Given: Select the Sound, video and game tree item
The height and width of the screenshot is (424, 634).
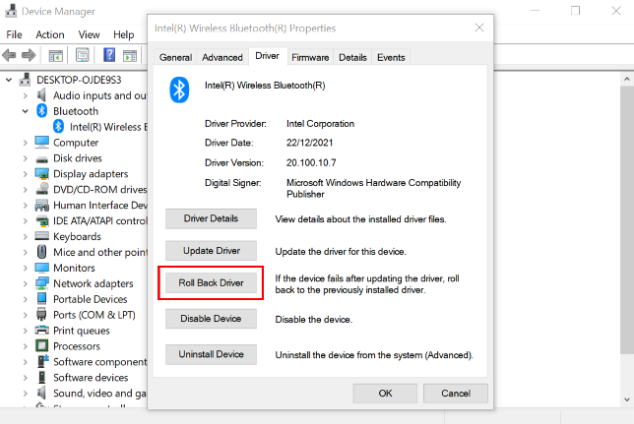Looking at the screenshot, I should (x=99, y=393).
